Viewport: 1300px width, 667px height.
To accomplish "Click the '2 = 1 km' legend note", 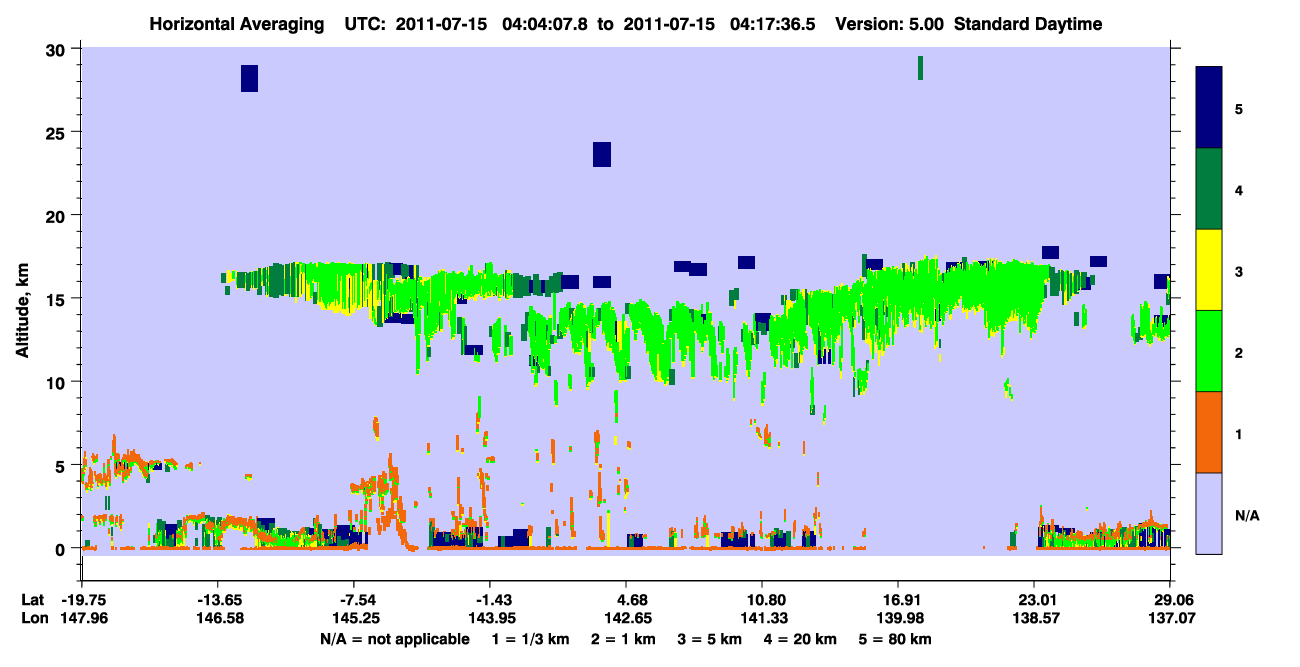I will [625, 638].
